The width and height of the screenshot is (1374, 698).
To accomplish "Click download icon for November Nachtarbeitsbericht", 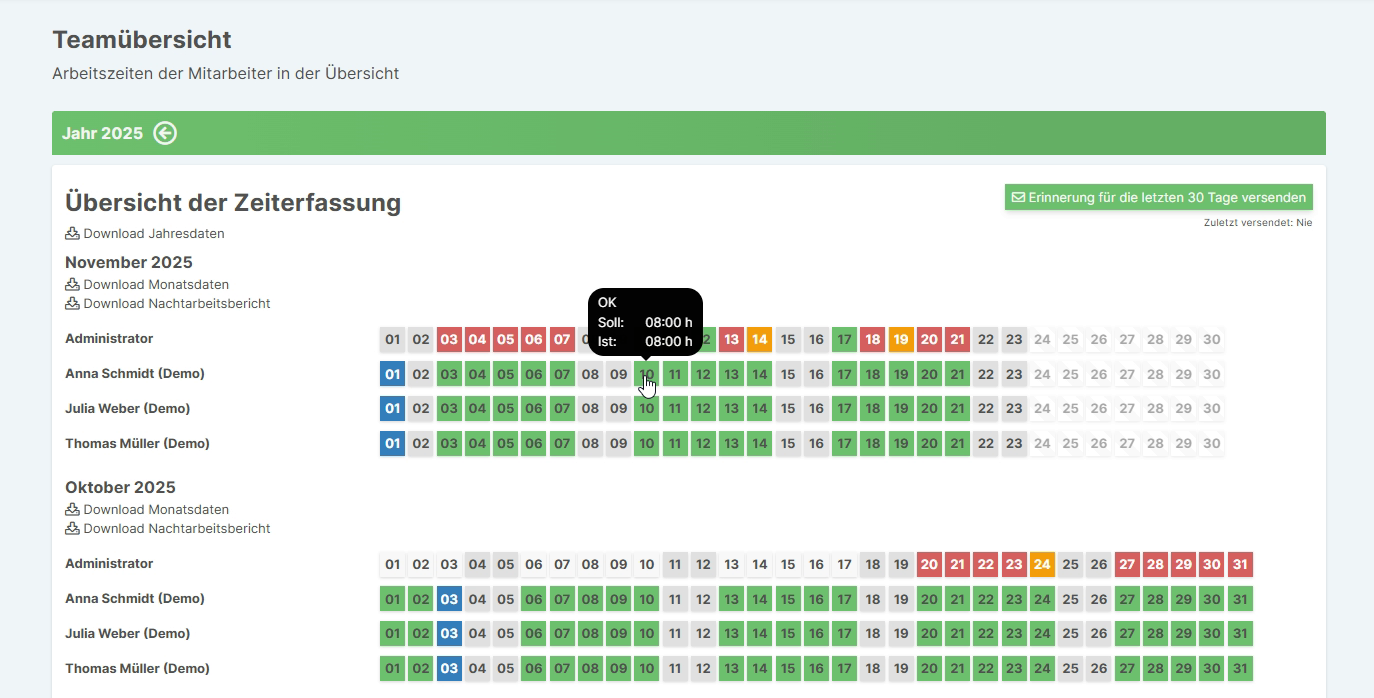I will click(72, 304).
